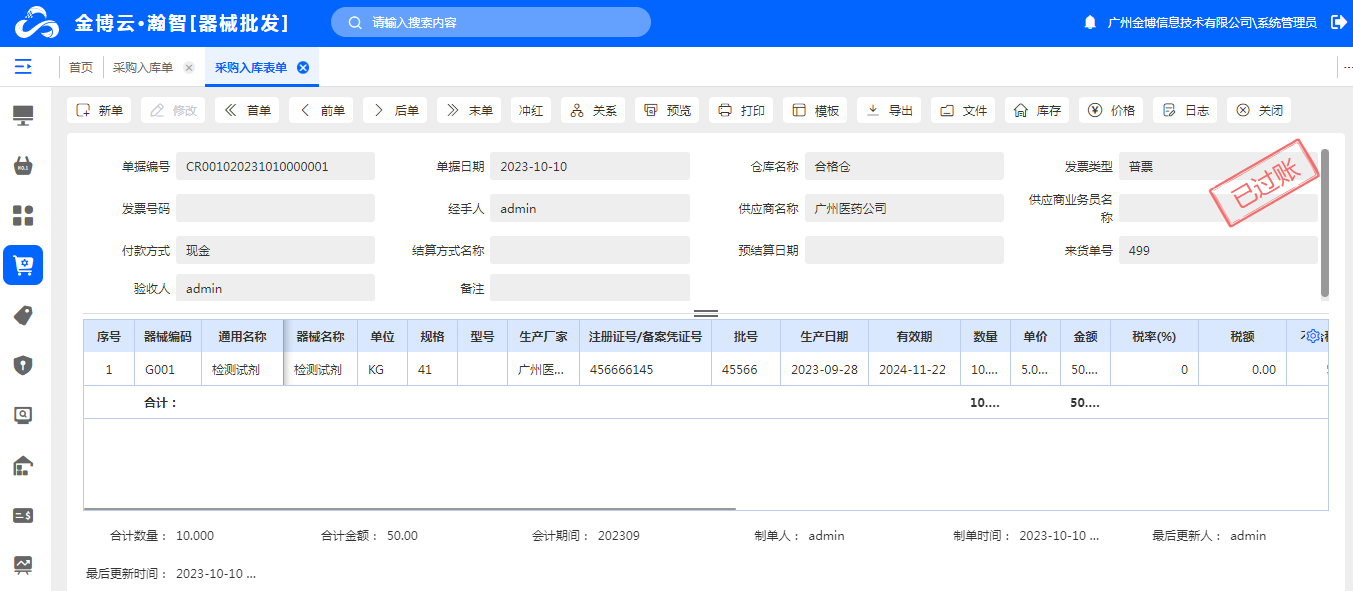Close the 采购入库表单 tab

[303, 68]
